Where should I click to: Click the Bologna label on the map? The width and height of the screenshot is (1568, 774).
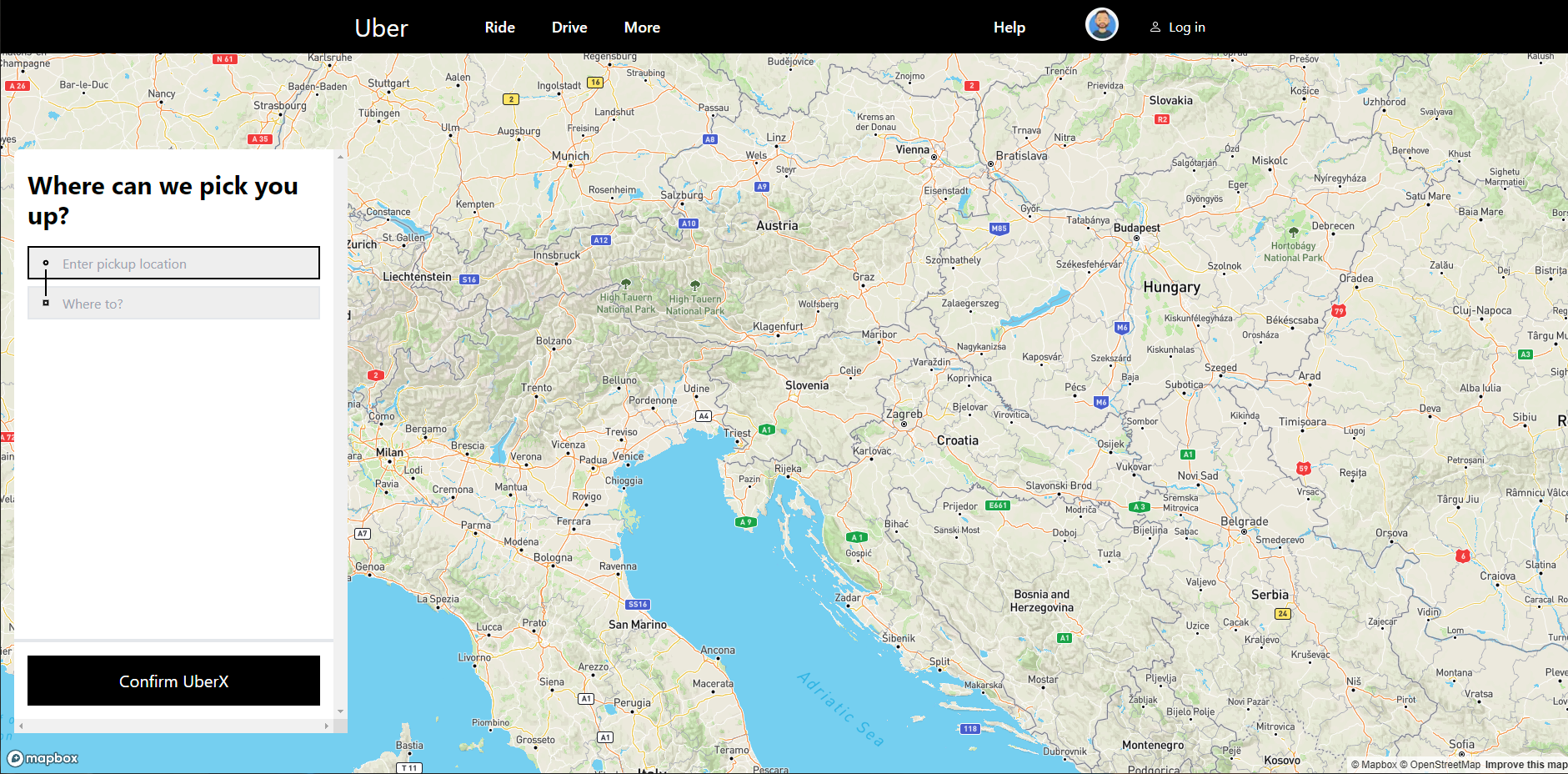point(553,557)
